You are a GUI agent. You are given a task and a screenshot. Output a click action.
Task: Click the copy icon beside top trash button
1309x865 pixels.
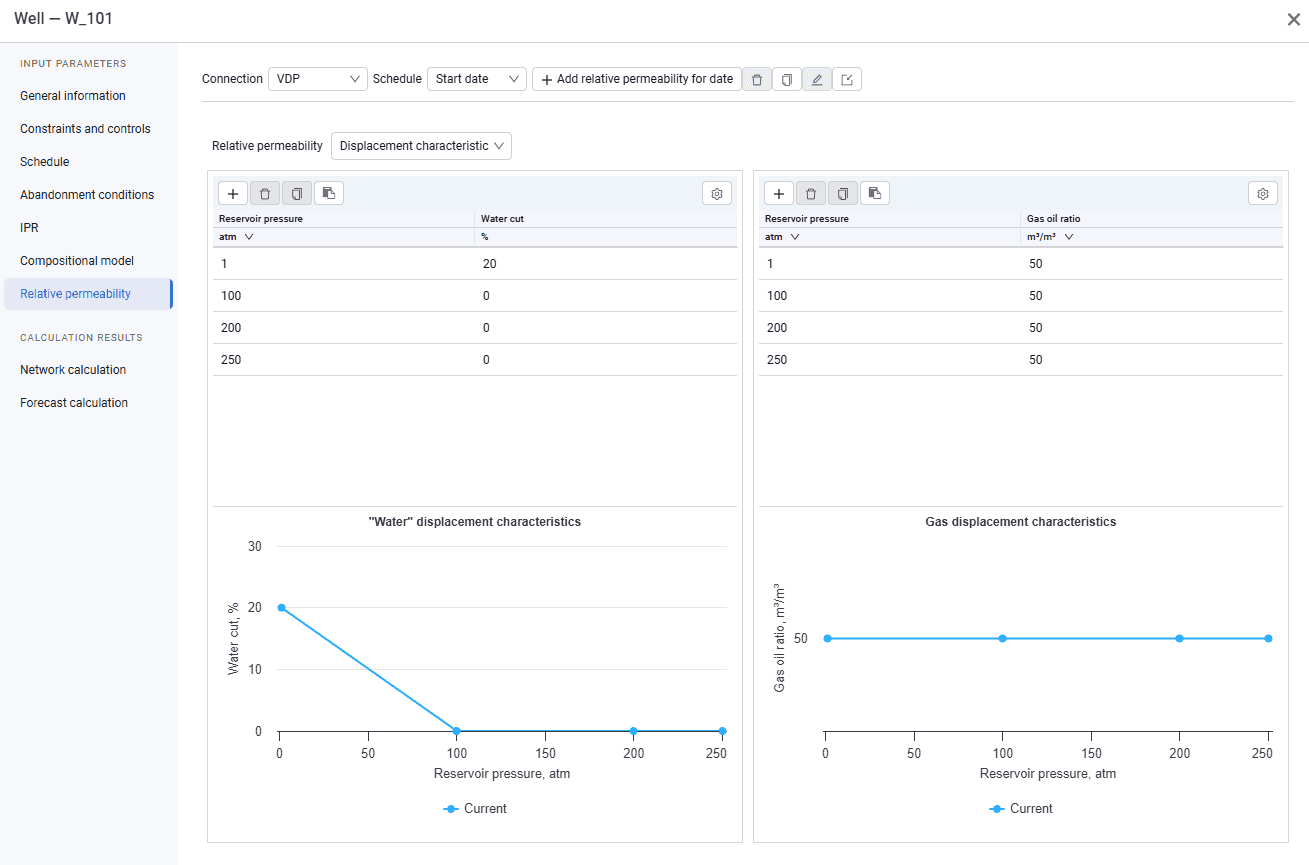pyautogui.click(x=787, y=79)
